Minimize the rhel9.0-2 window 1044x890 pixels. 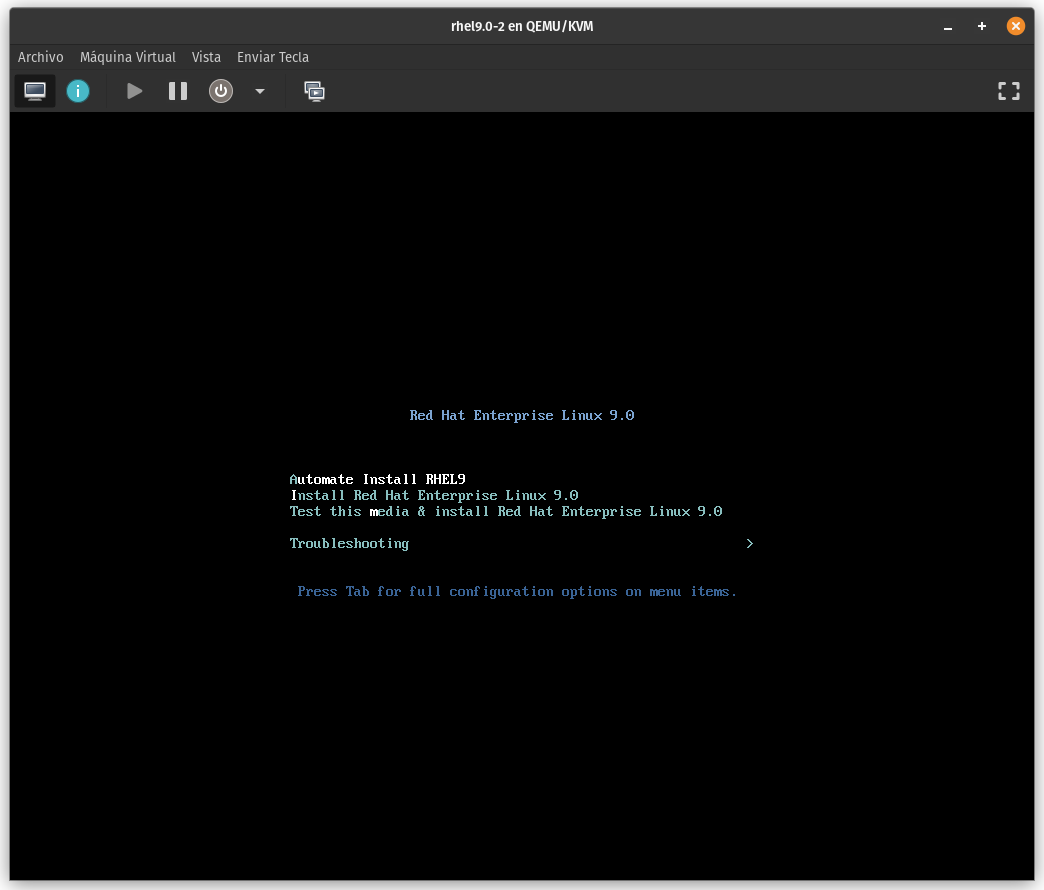[x=947, y=27]
